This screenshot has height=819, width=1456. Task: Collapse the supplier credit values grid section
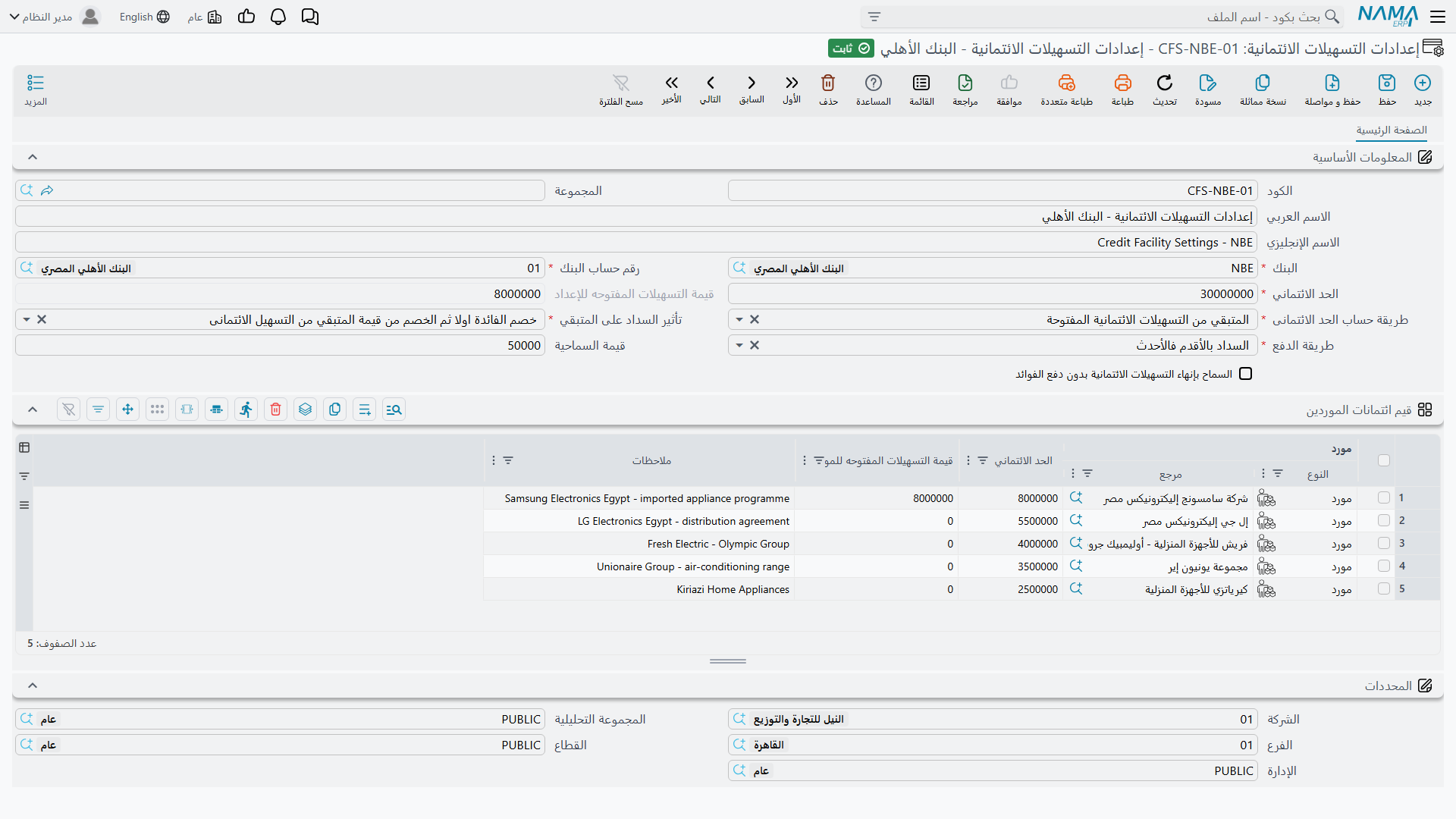tap(33, 409)
